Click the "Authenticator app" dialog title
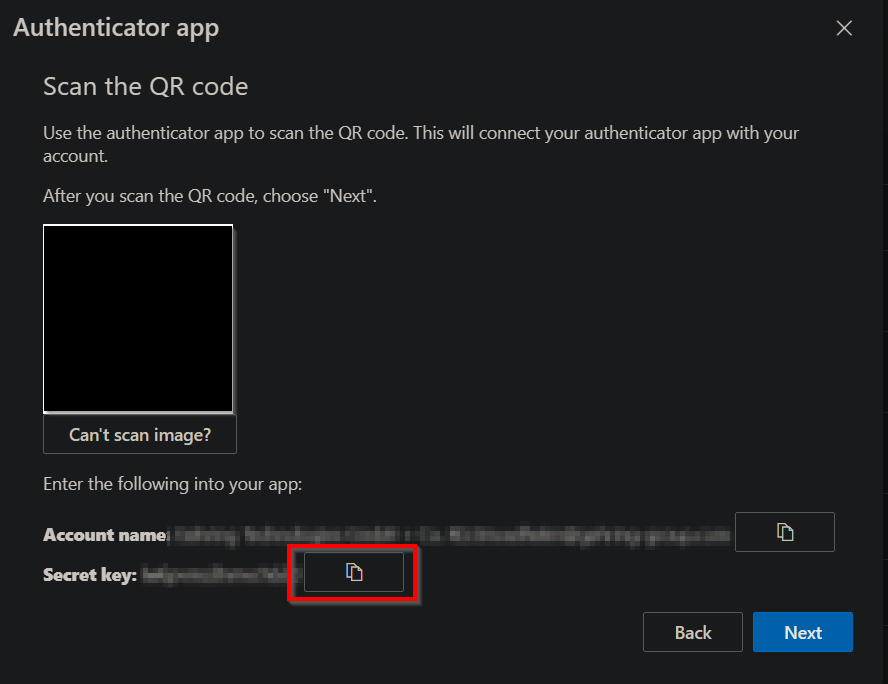The height and width of the screenshot is (684, 888). [116, 28]
